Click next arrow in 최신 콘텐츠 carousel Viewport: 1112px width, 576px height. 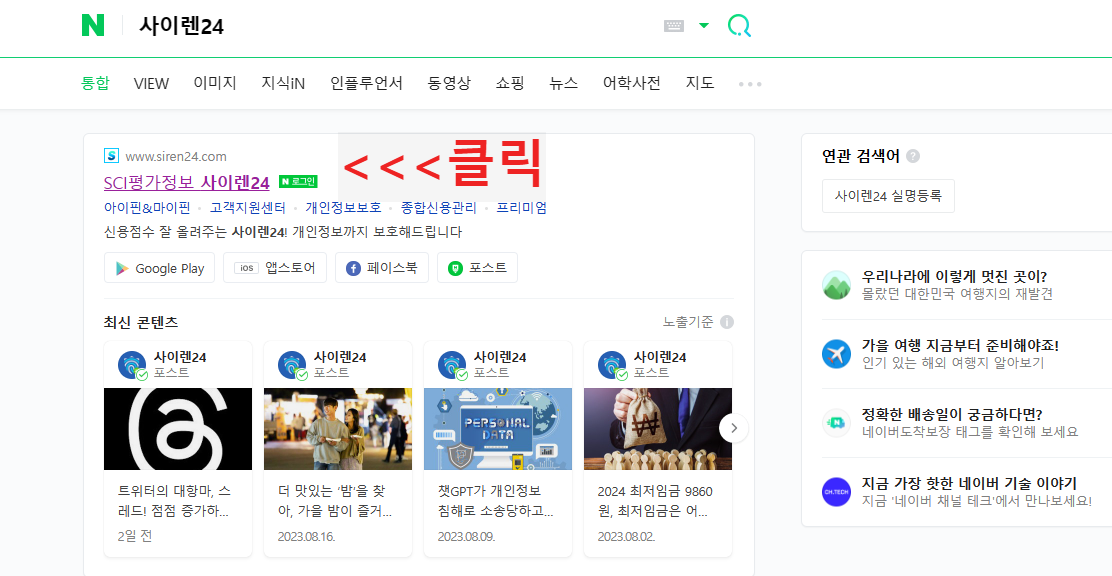click(734, 428)
